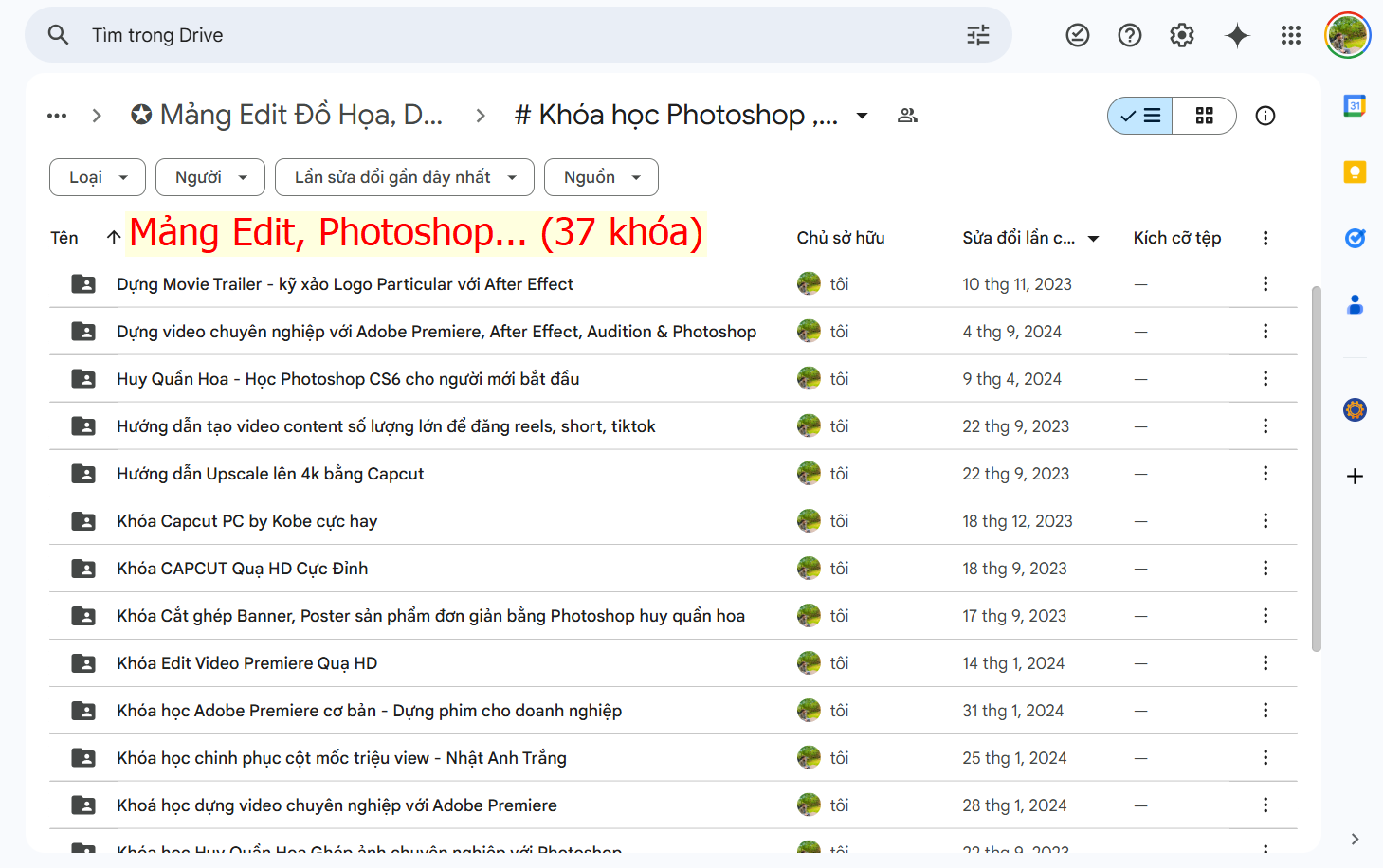The height and width of the screenshot is (868, 1383).
Task: Go to Mảng Edit Đồ Họa breadcrumb folder
Action: point(287,115)
